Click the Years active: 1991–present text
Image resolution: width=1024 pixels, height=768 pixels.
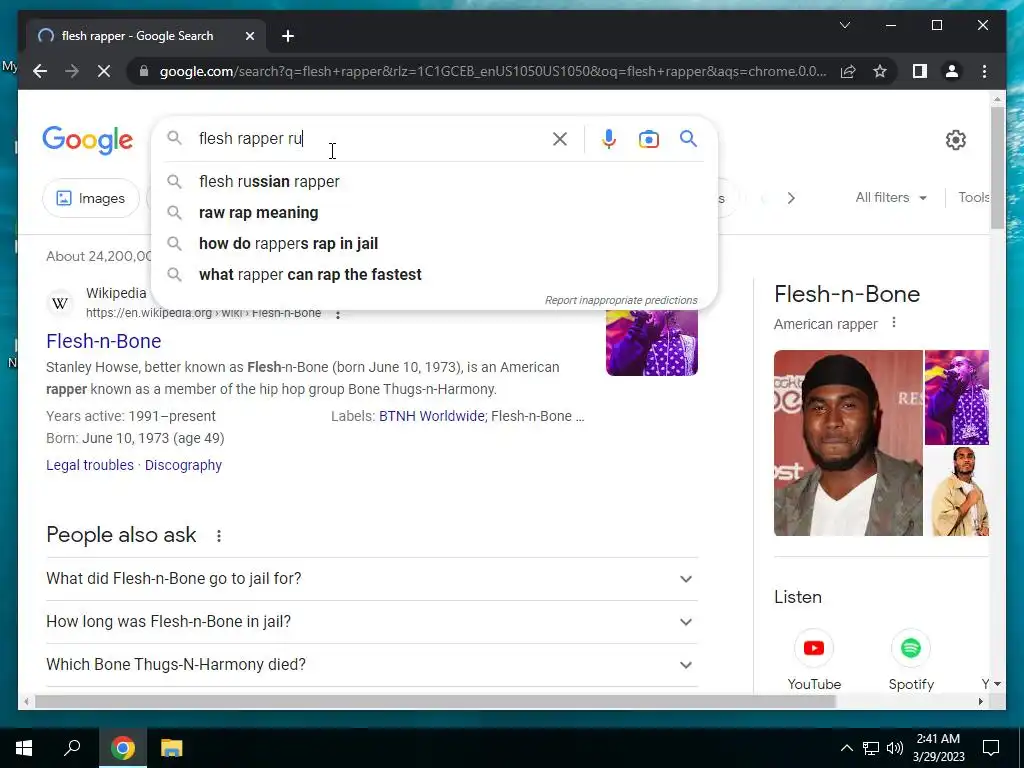tap(131, 416)
